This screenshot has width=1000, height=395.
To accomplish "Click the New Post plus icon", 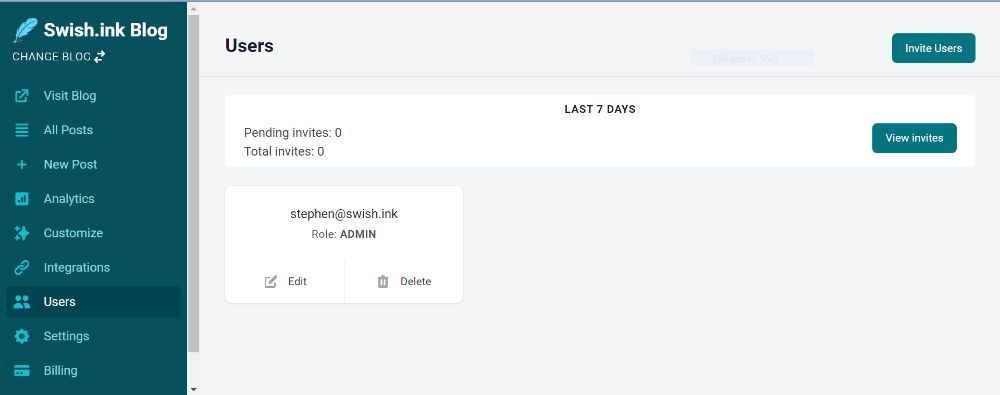I will click(22, 165).
